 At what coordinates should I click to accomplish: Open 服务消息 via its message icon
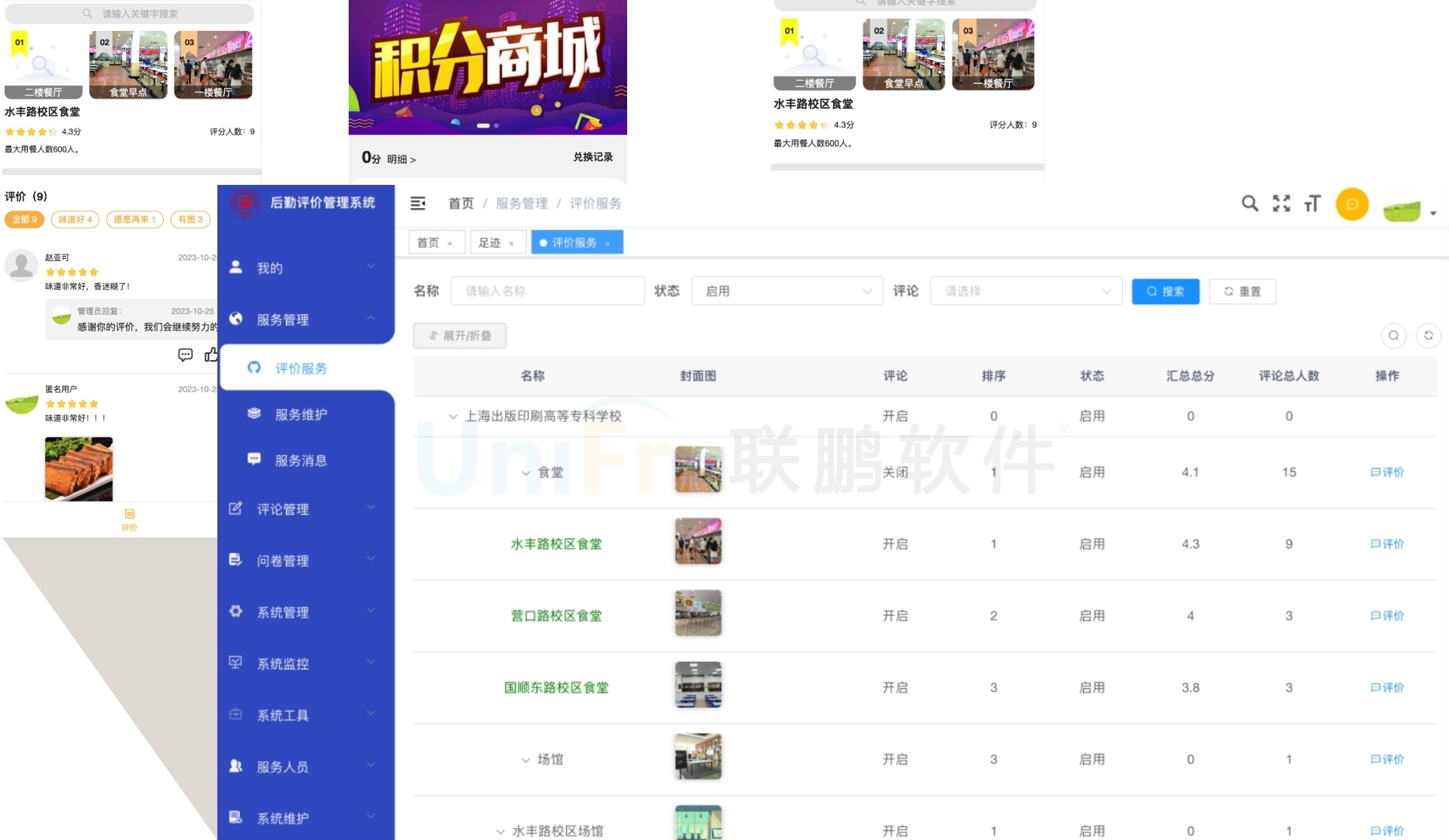coord(254,460)
